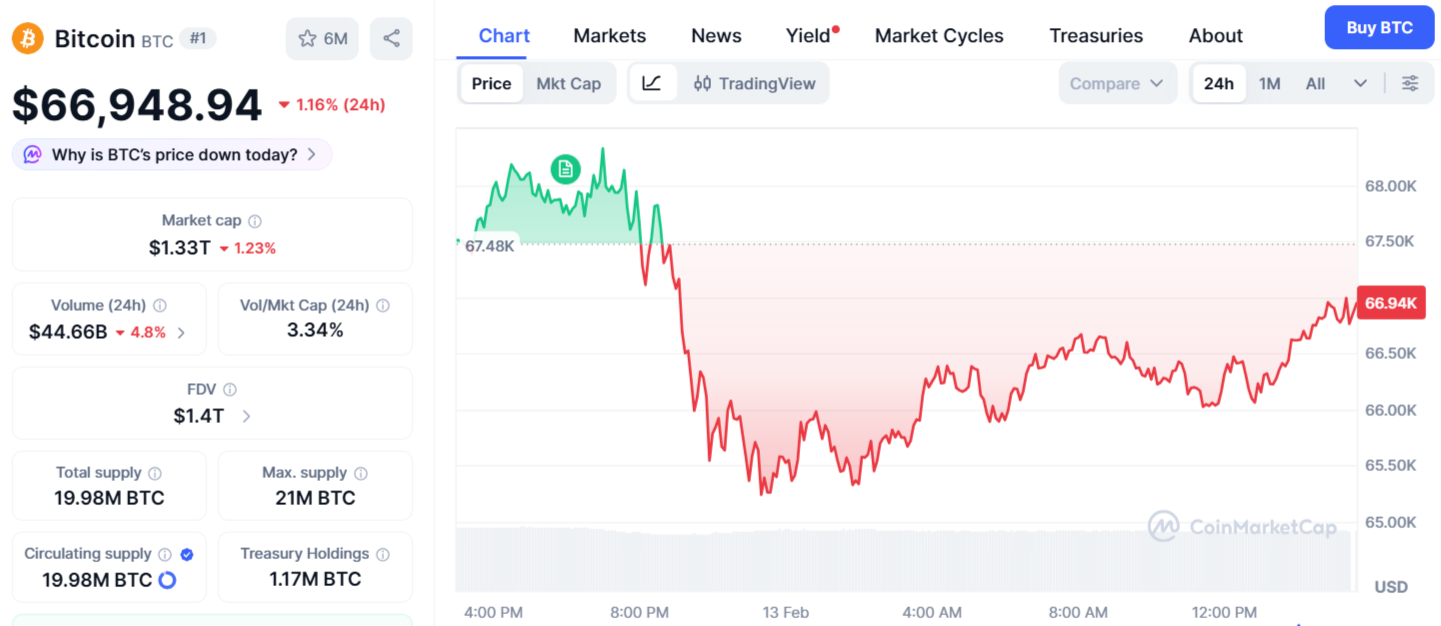Click the 66.94K current price label
1441x626 pixels.
click(1390, 303)
